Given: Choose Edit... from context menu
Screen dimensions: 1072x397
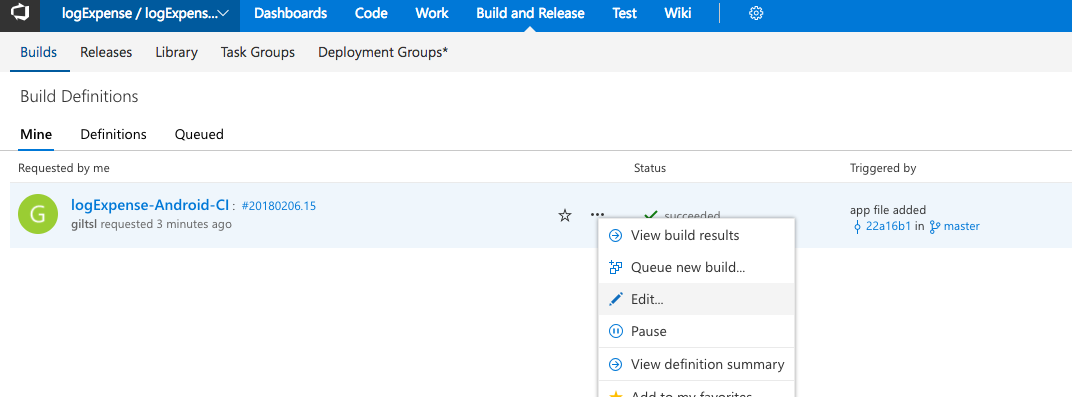Looking at the screenshot, I should pos(697,299).
